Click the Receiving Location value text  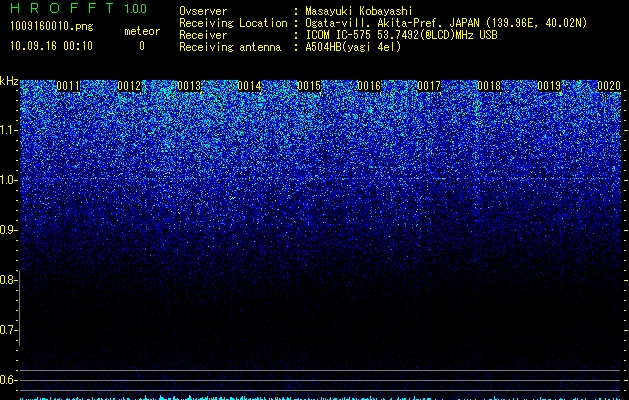pyautogui.click(x=446, y=23)
